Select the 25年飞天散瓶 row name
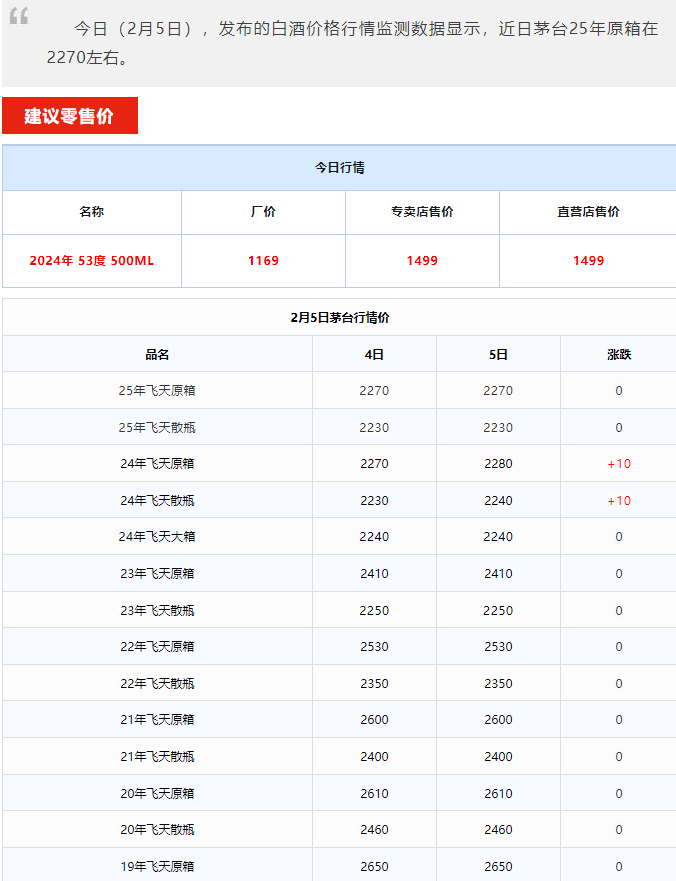676x881 pixels. pyautogui.click(x=157, y=428)
